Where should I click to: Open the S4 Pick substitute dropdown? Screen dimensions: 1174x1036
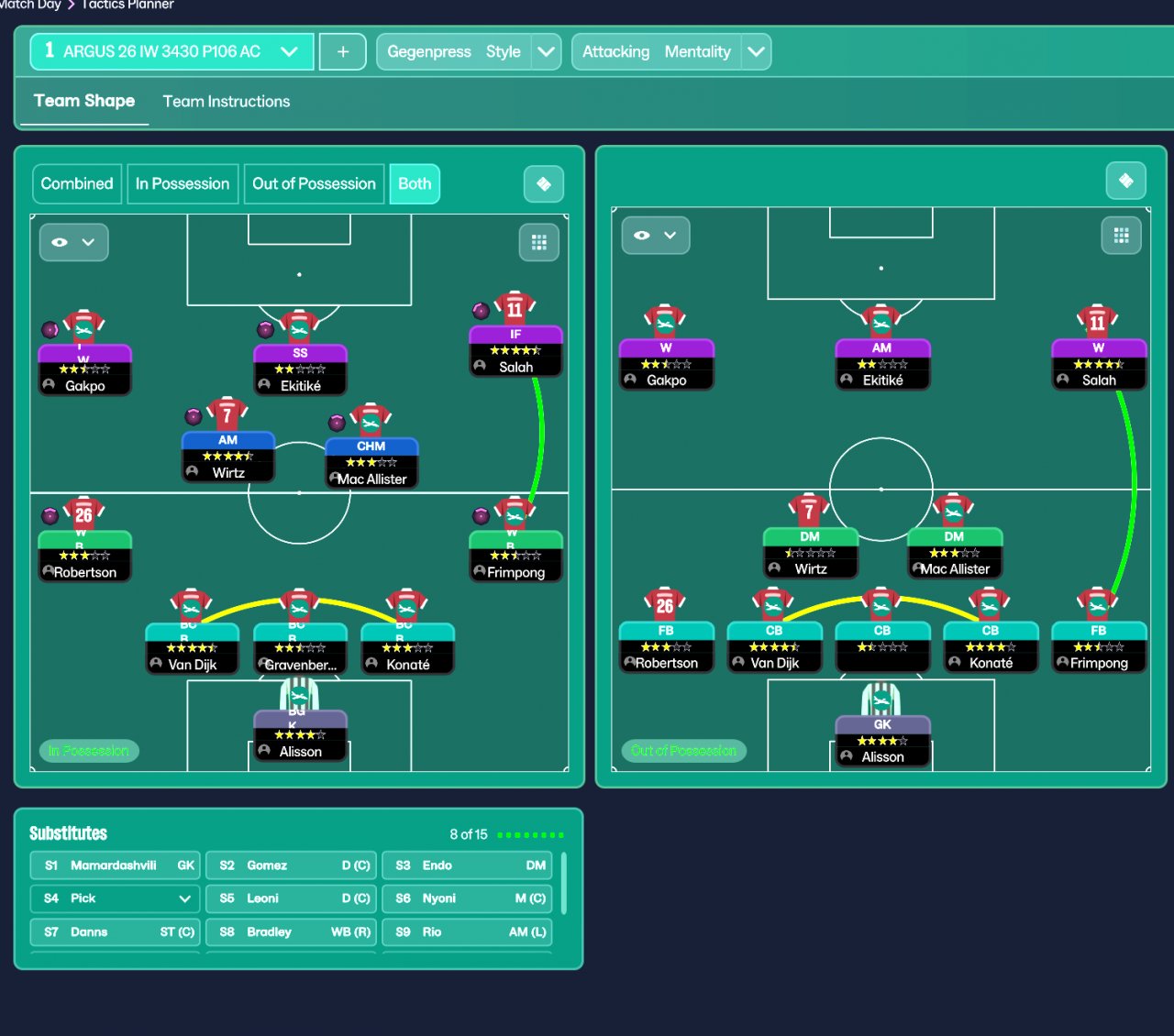(116, 898)
